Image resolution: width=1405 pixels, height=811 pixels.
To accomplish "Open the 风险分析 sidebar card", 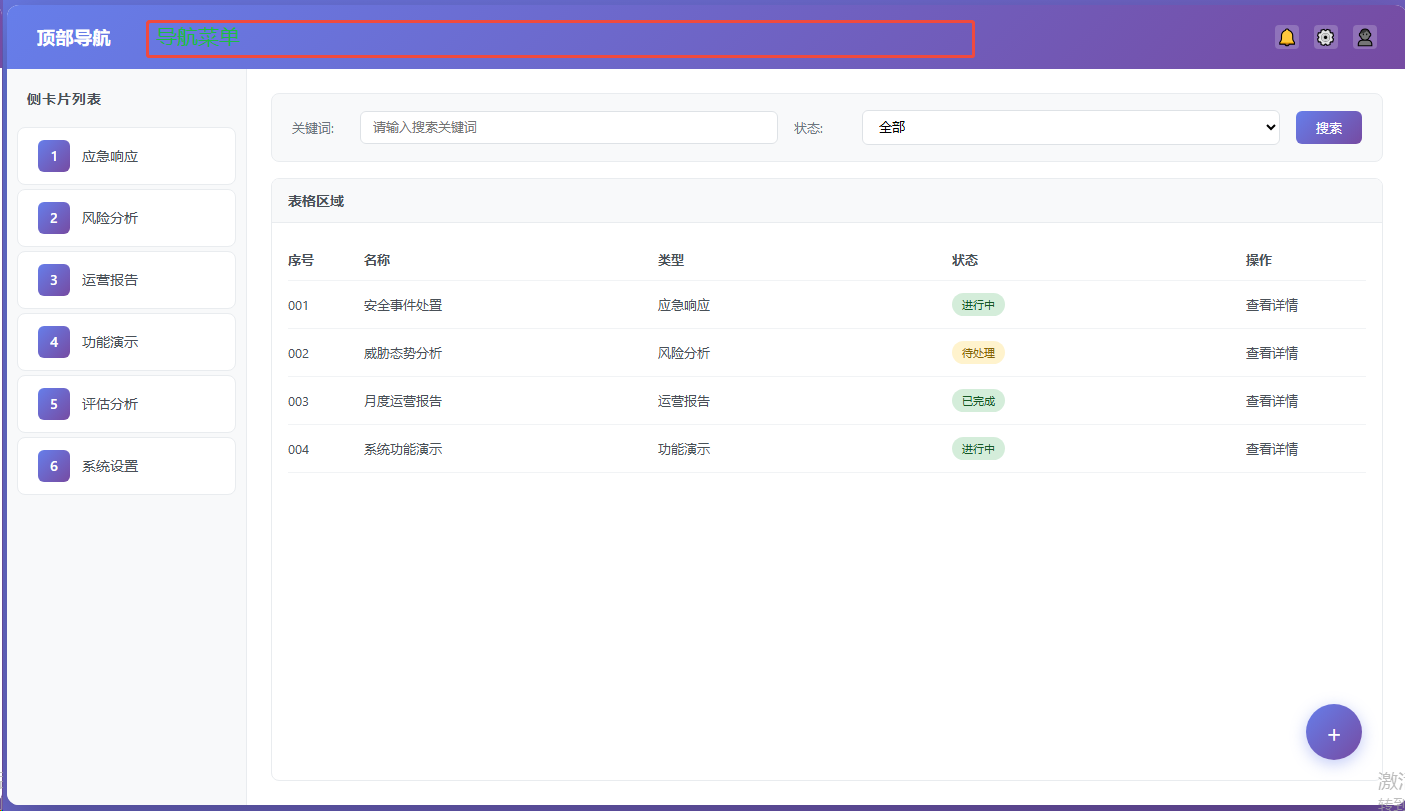I will 127,218.
